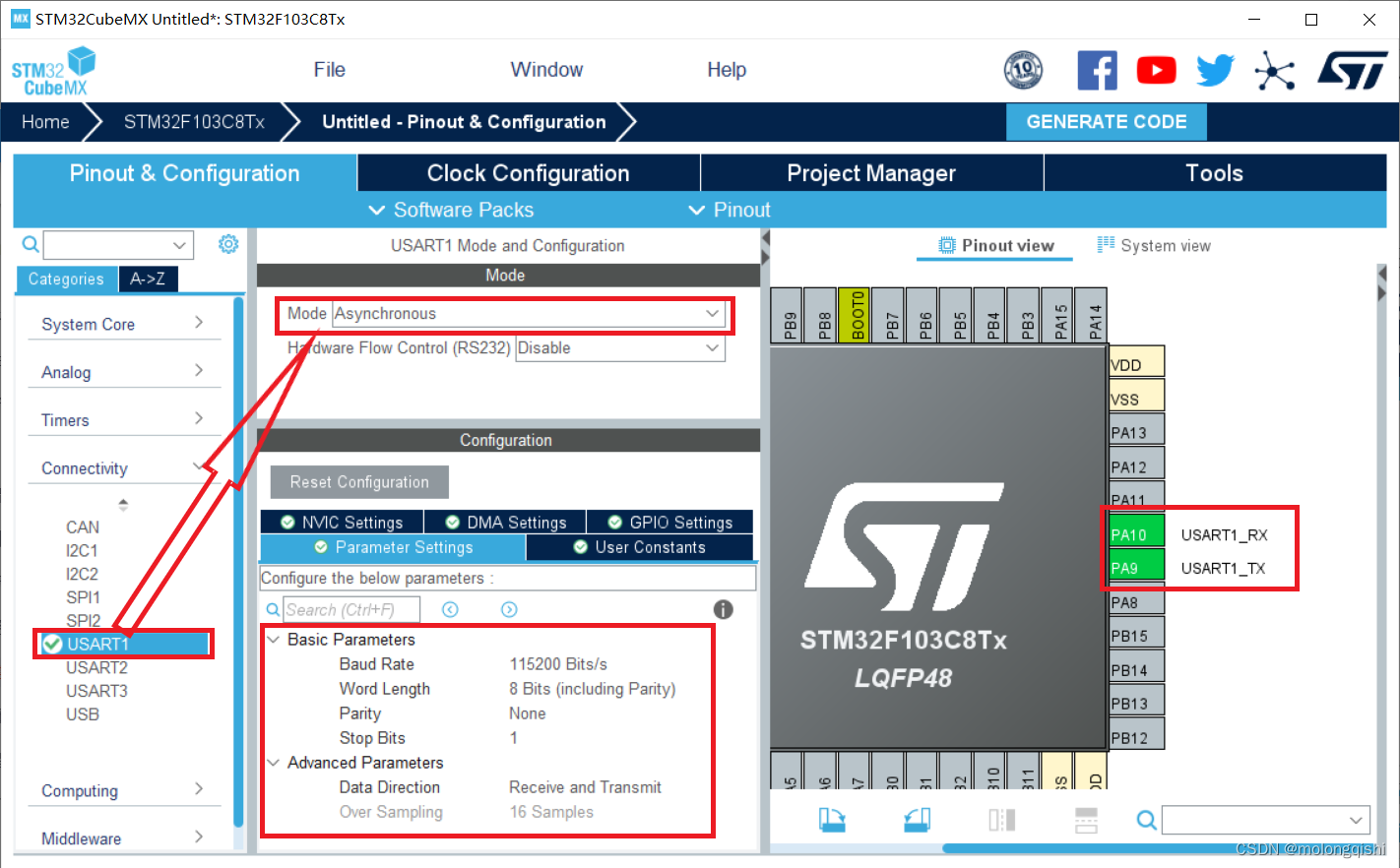Viewport: 1400px width, 868px height.
Task: Click the Reset Configuration button
Action: (359, 482)
